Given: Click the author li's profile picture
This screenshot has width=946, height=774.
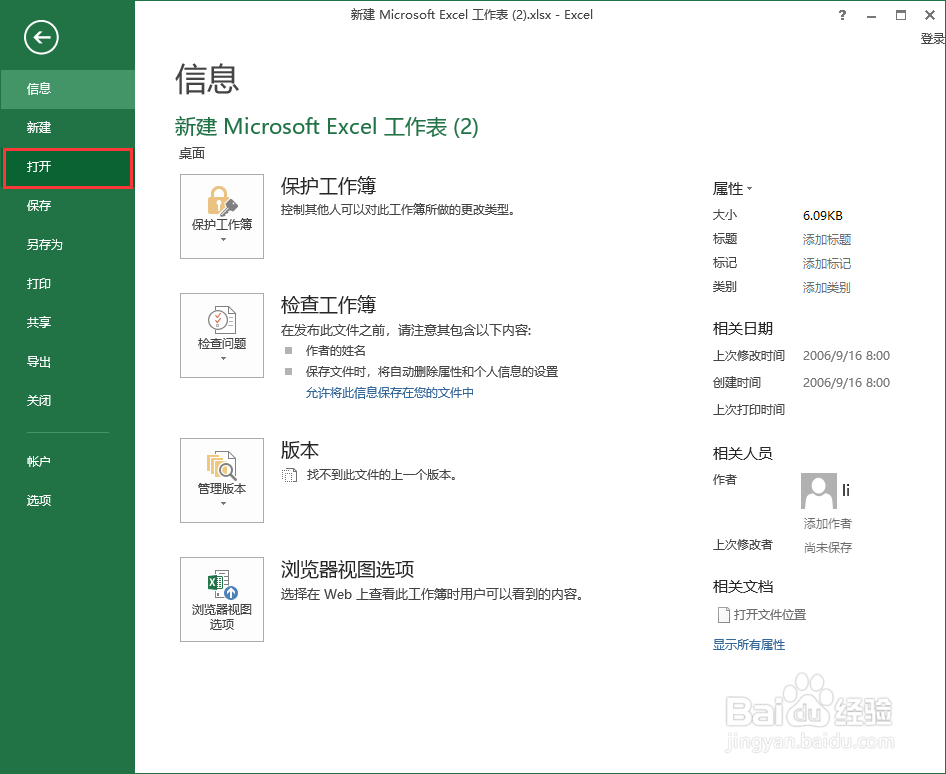Looking at the screenshot, I should (x=819, y=491).
